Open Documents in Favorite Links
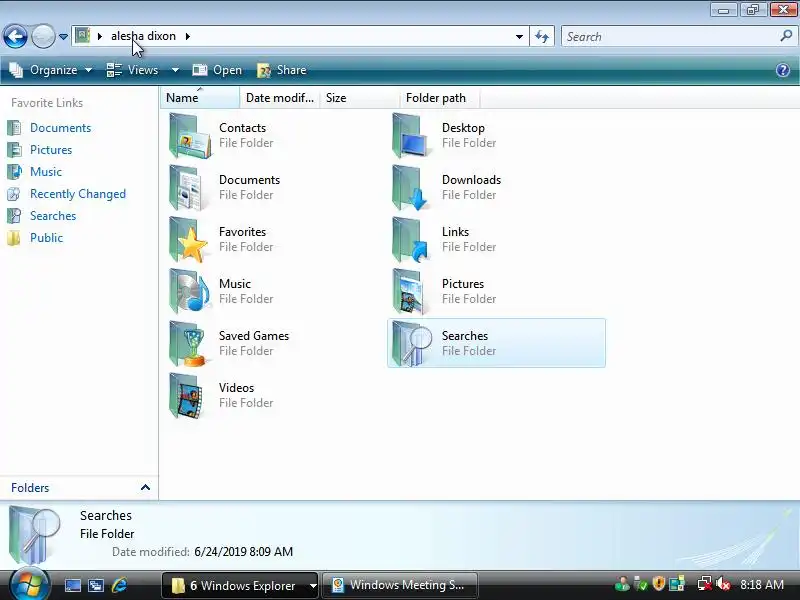 [60, 128]
